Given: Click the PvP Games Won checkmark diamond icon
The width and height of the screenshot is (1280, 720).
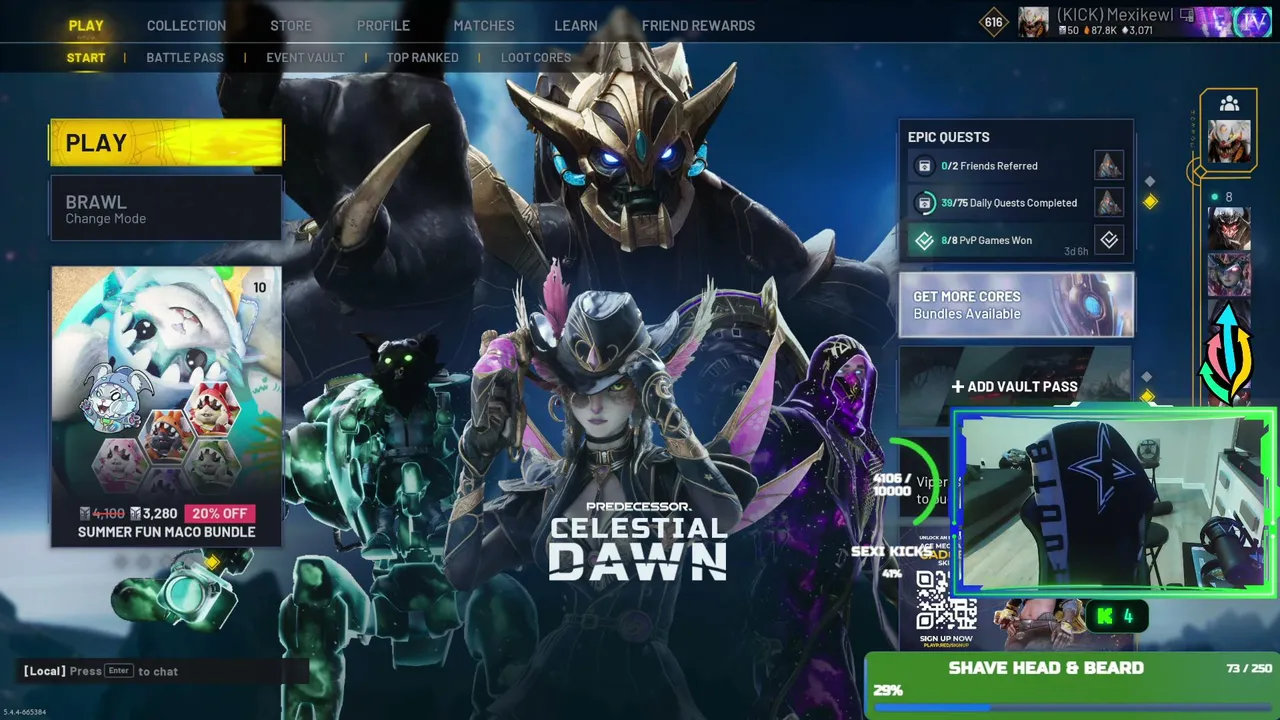Looking at the screenshot, I should tap(924, 240).
